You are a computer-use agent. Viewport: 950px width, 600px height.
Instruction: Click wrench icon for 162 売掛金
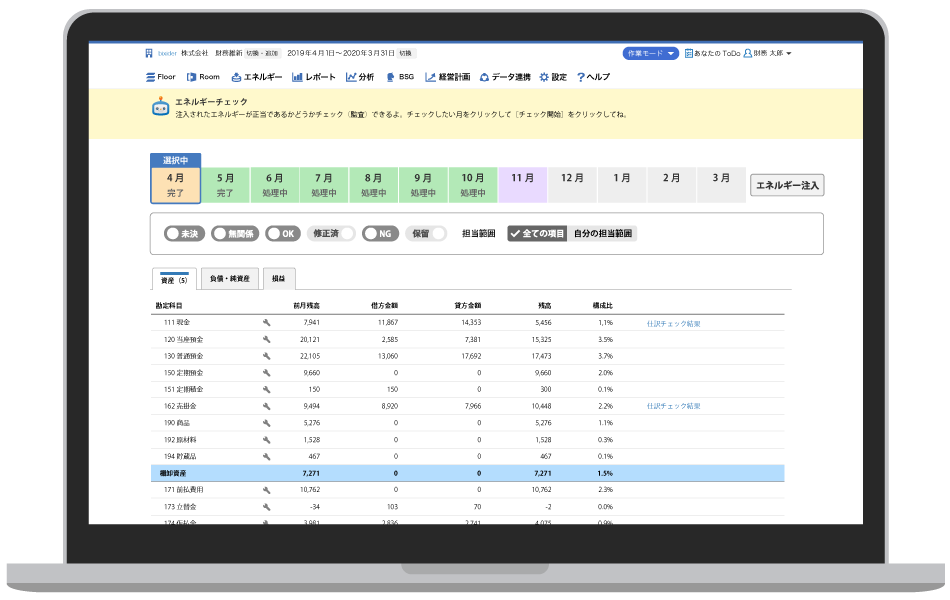pyautogui.click(x=267, y=406)
